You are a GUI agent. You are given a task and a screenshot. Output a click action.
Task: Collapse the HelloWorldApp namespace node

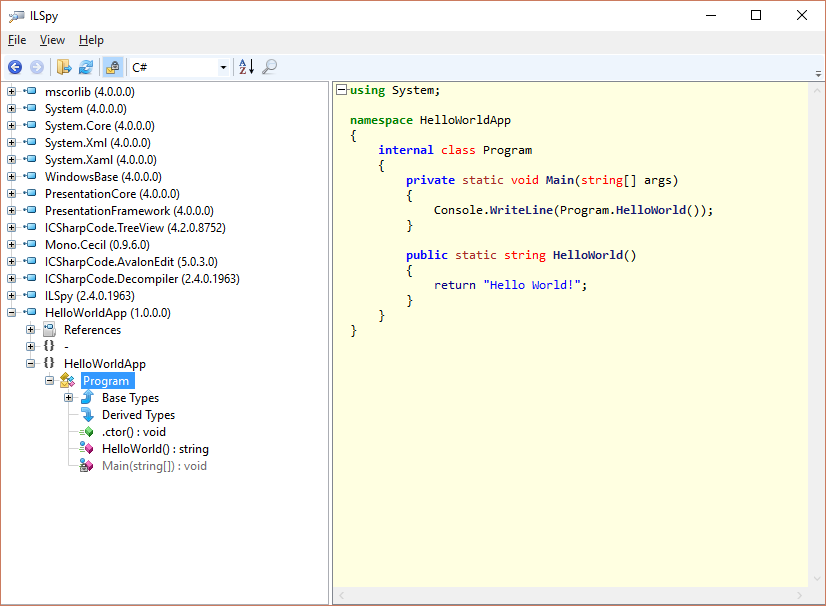coord(31,364)
